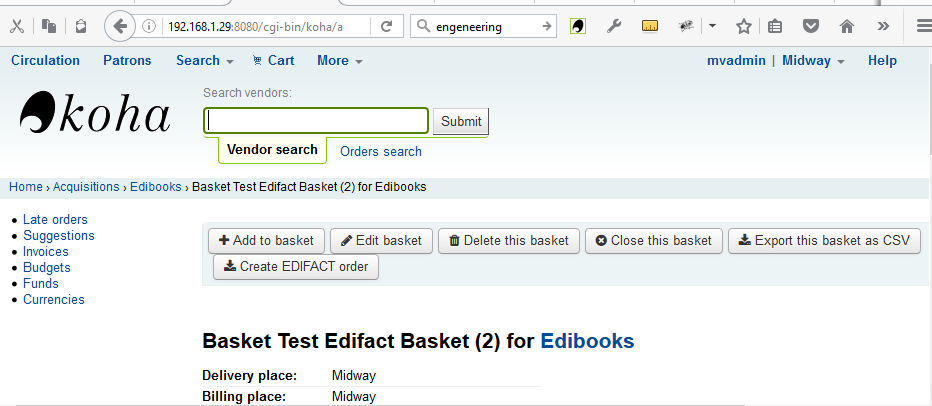Image resolution: width=932 pixels, height=406 pixels.
Task: Click the bookmark star icon
Action: click(744, 26)
